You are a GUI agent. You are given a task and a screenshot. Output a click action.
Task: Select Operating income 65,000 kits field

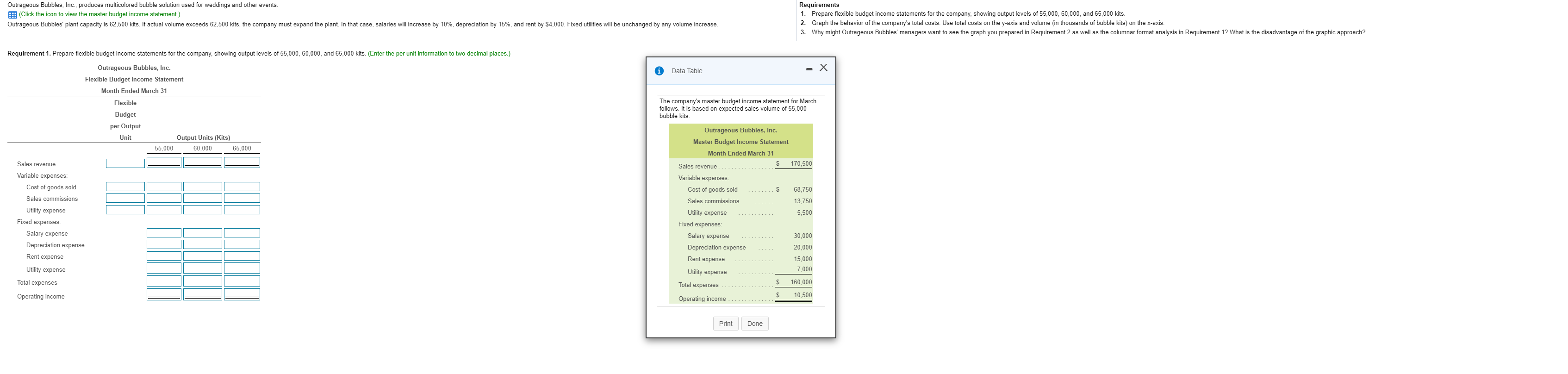tap(242, 294)
